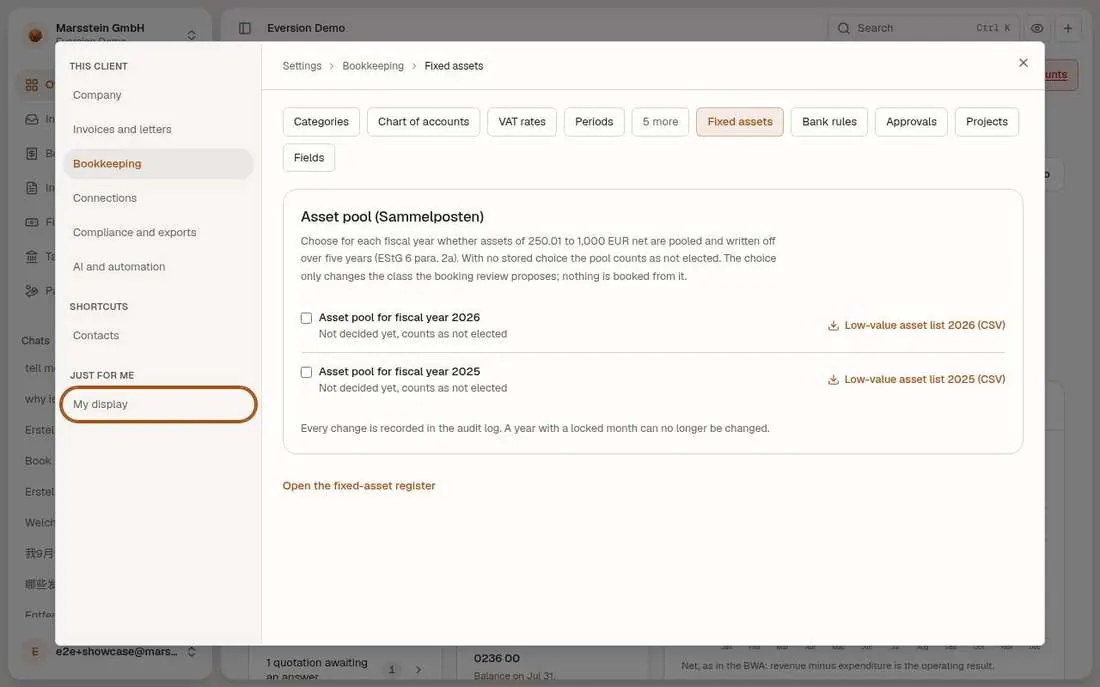Download Low-value asset list 2026 (CSV)
Viewport: 1100px width, 687px height.
[917, 326]
